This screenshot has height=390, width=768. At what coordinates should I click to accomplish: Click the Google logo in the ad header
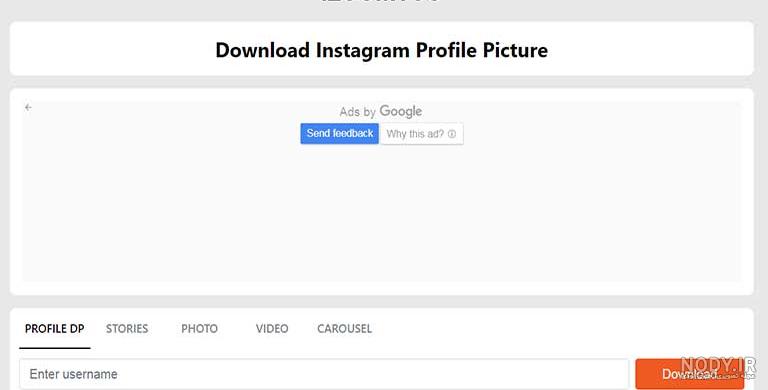pyautogui.click(x=401, y=112)
